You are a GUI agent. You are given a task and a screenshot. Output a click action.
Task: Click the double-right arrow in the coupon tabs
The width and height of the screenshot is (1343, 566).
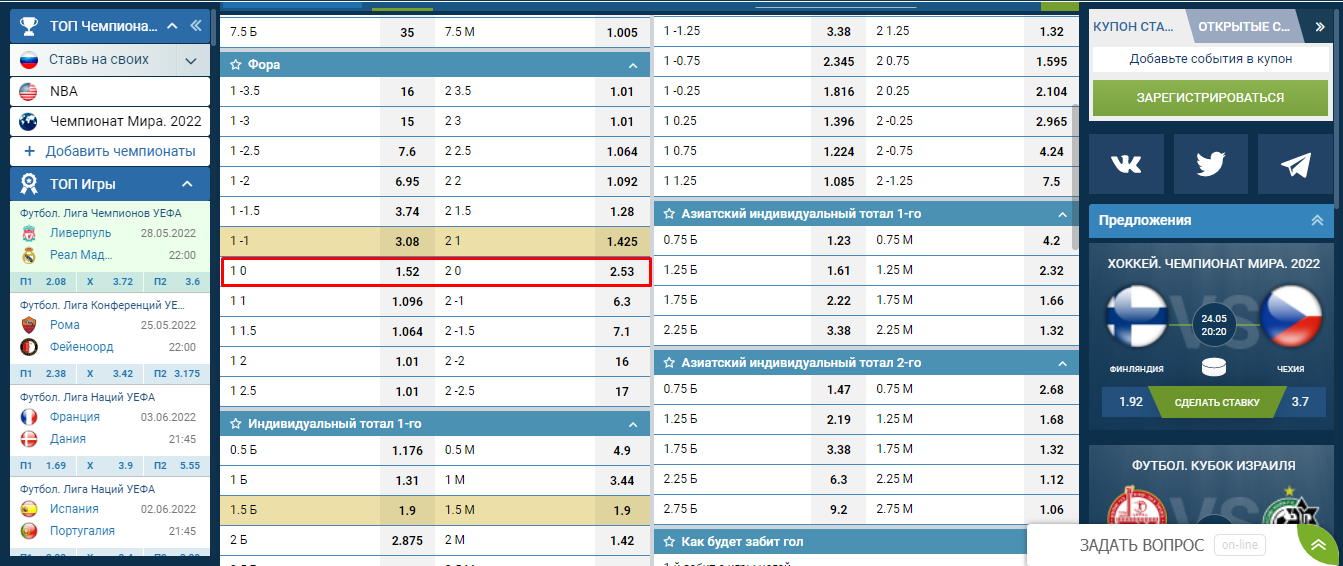(1320, 27)
